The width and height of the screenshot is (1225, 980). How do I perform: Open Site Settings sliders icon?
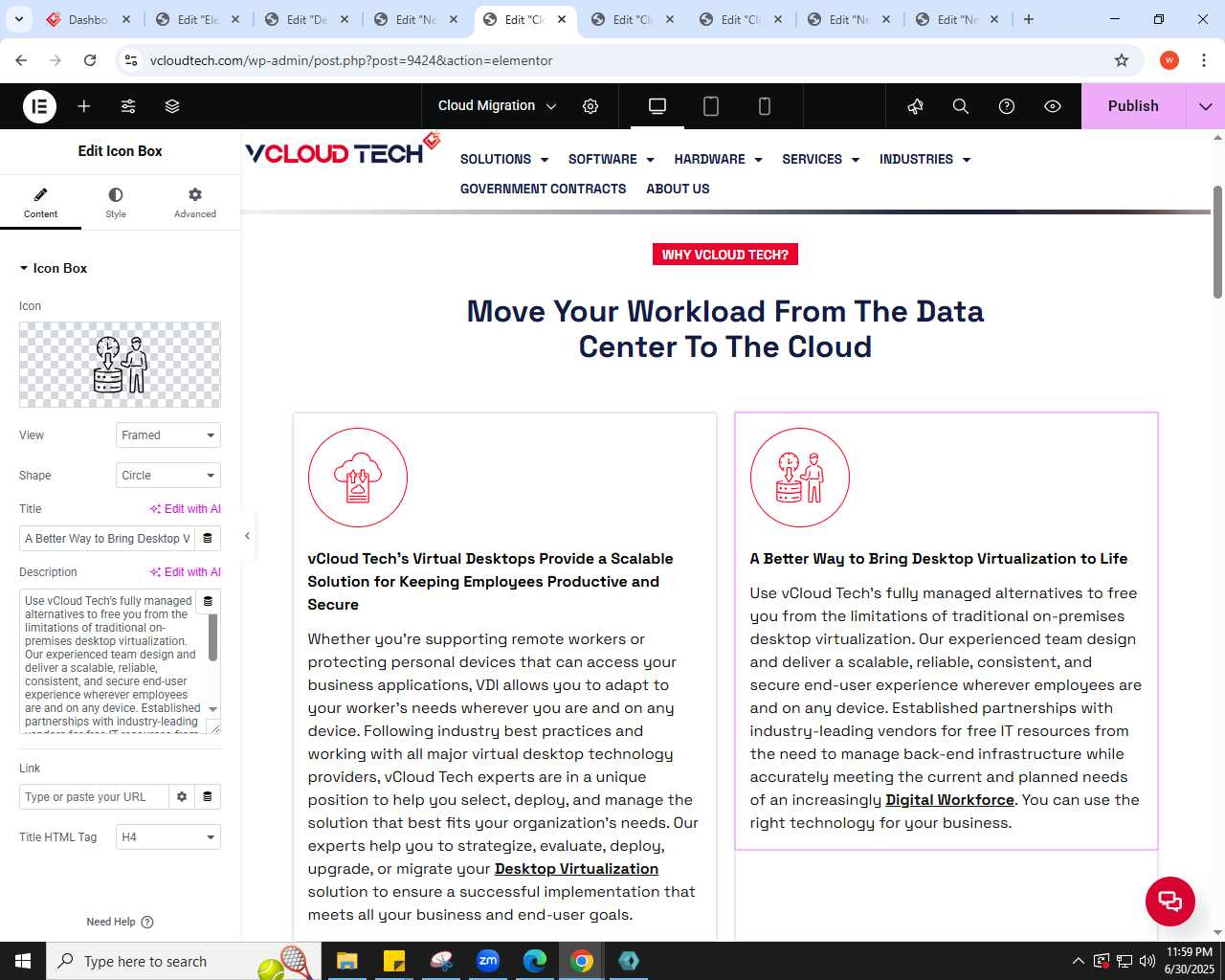coord(128,106)
